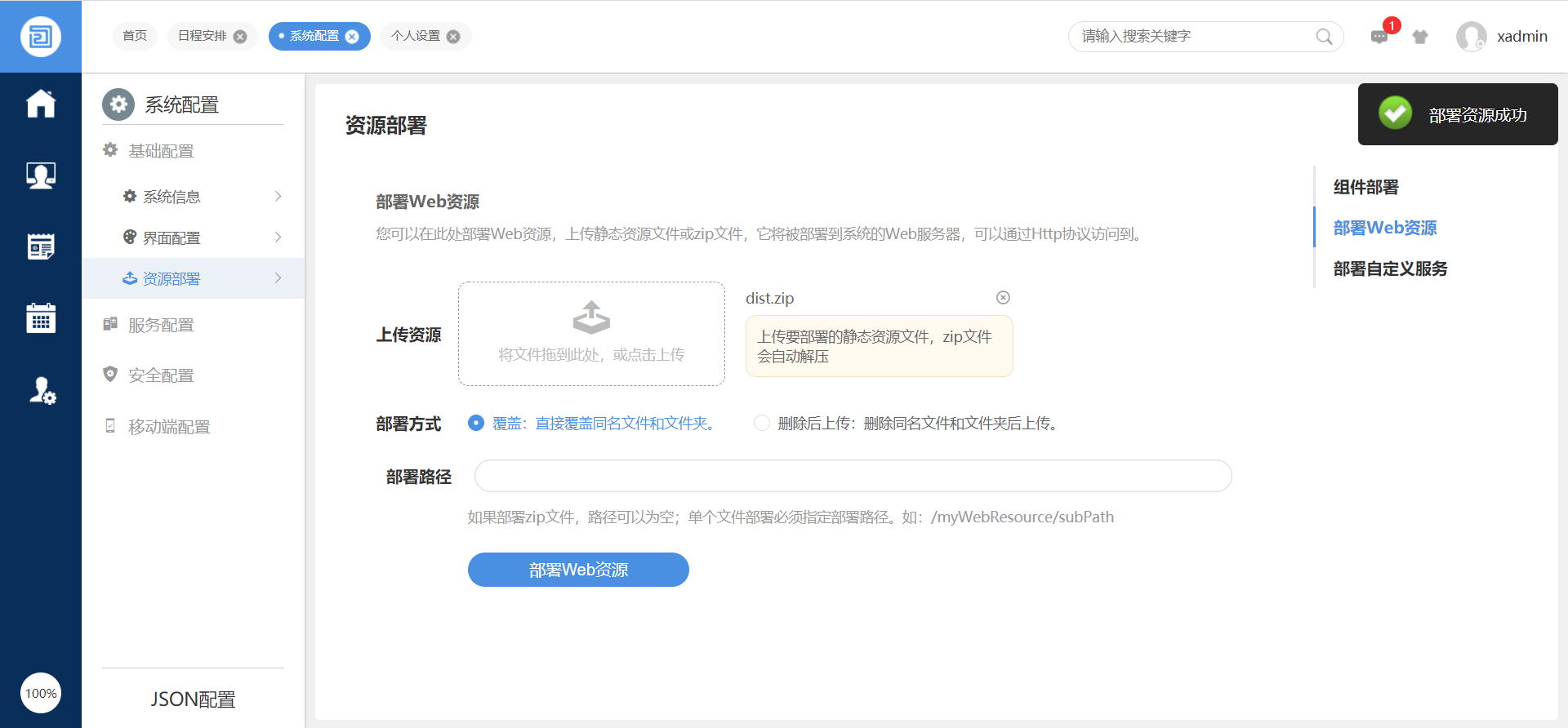The image size is (1568, 728).
Task: Click the search magnifier icon
Action: click(x=1324, y=37)
